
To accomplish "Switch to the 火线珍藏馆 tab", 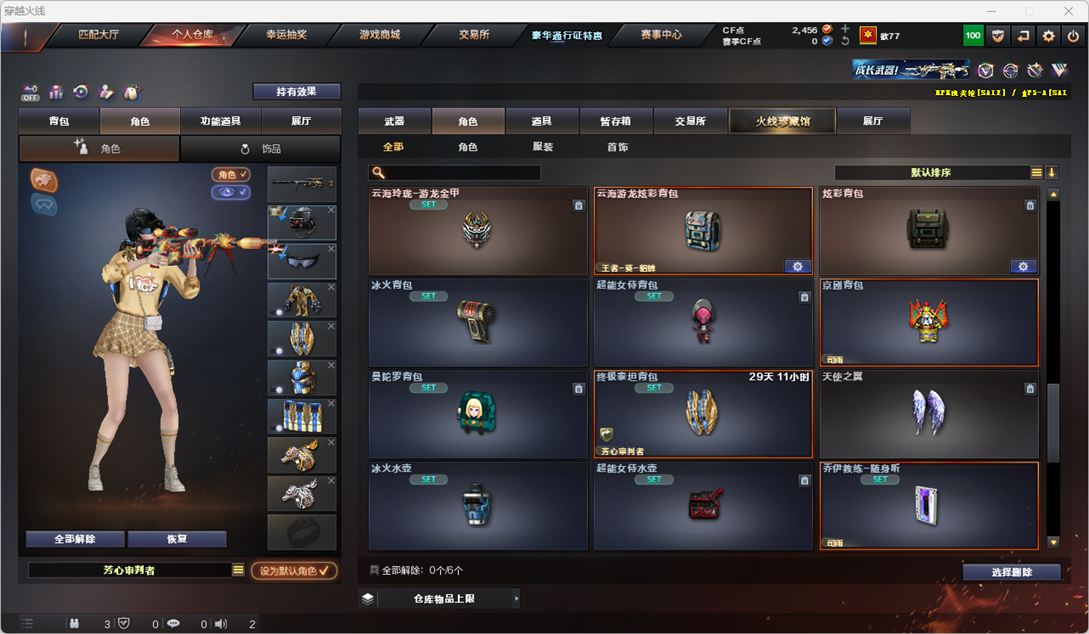I will [783, 121].
